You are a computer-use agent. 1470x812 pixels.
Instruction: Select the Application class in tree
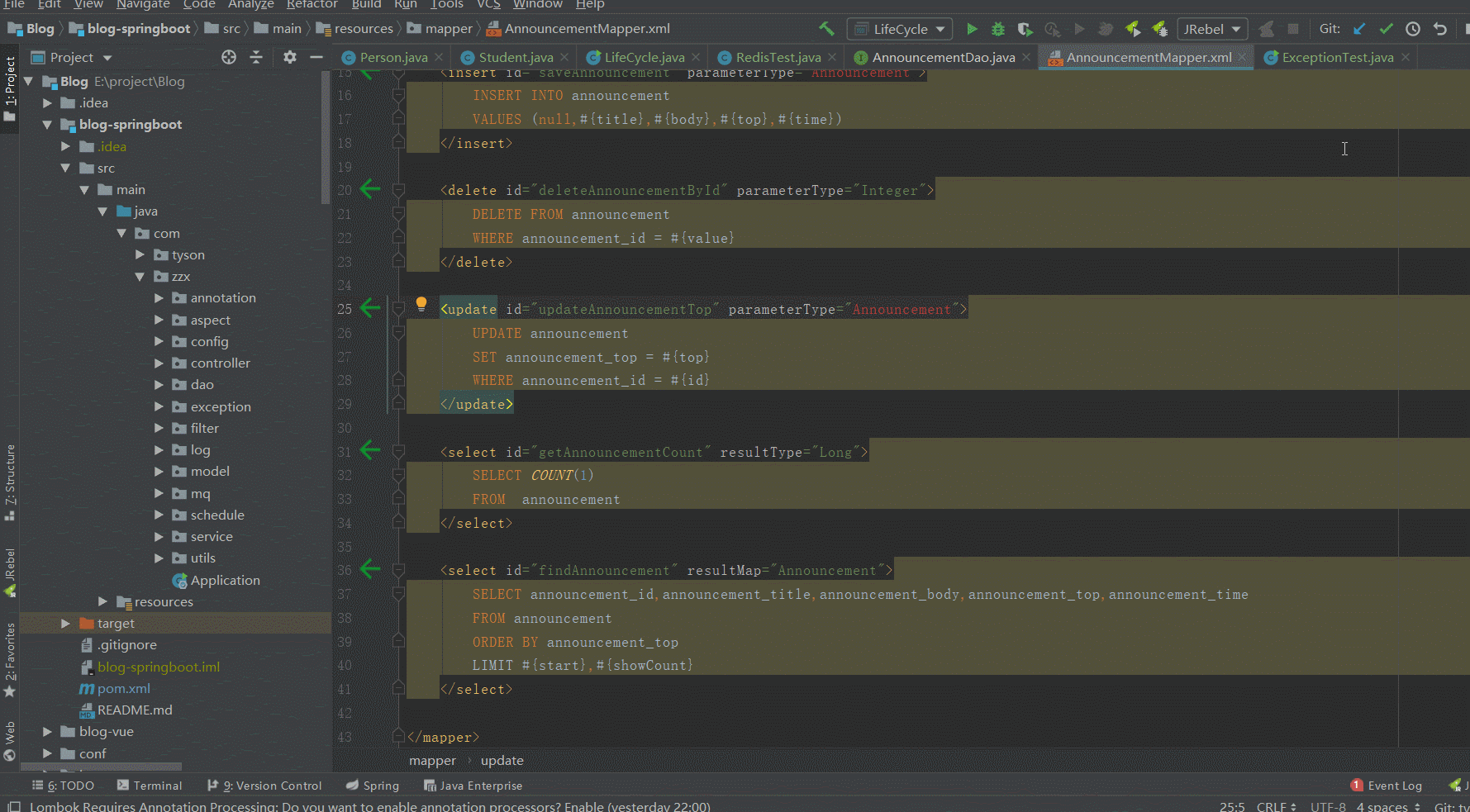point(225,580)
